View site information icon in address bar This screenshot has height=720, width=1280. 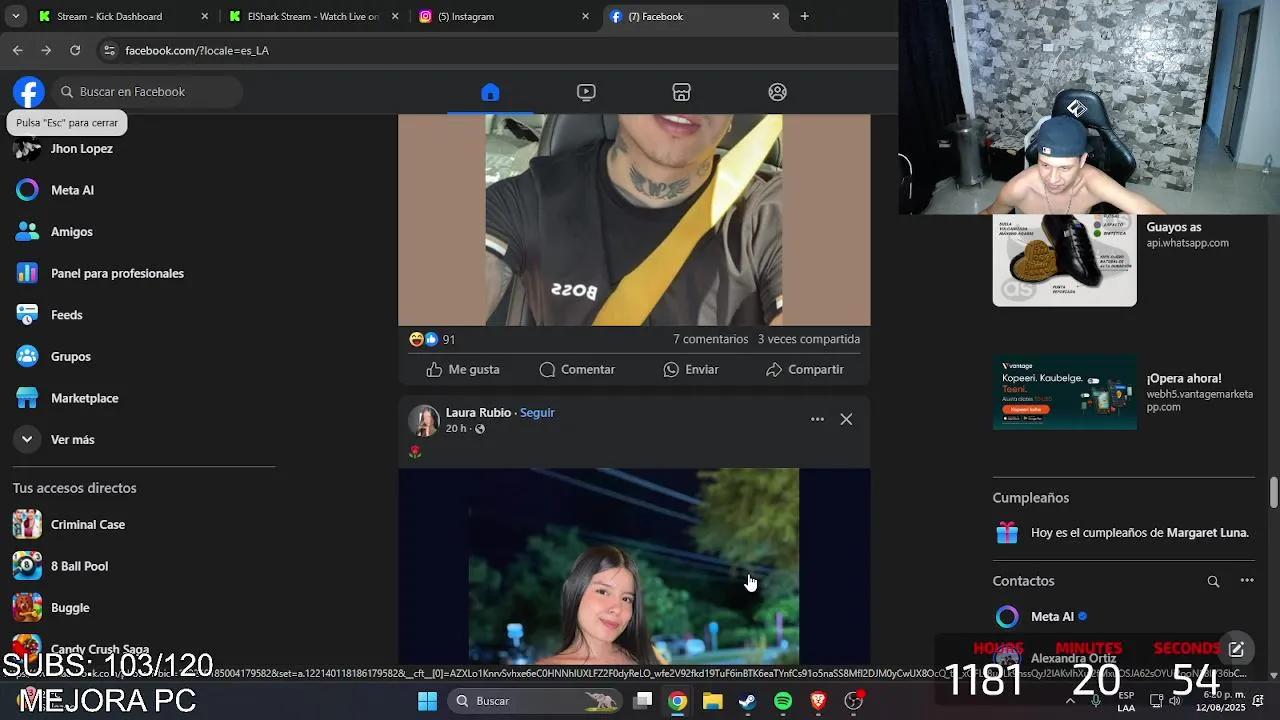pos(110,50)
